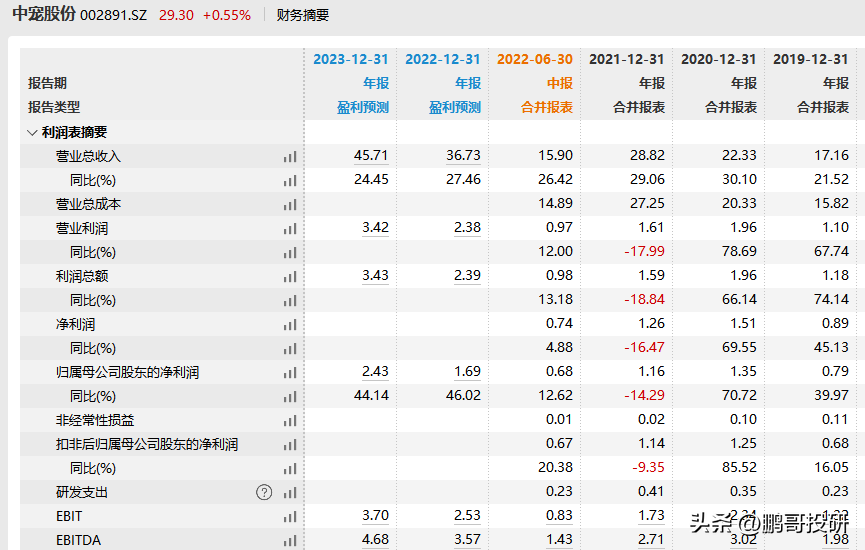Click help question mark beside 研发支出
The height and width of the screenshot is (550, 865).
264,492
